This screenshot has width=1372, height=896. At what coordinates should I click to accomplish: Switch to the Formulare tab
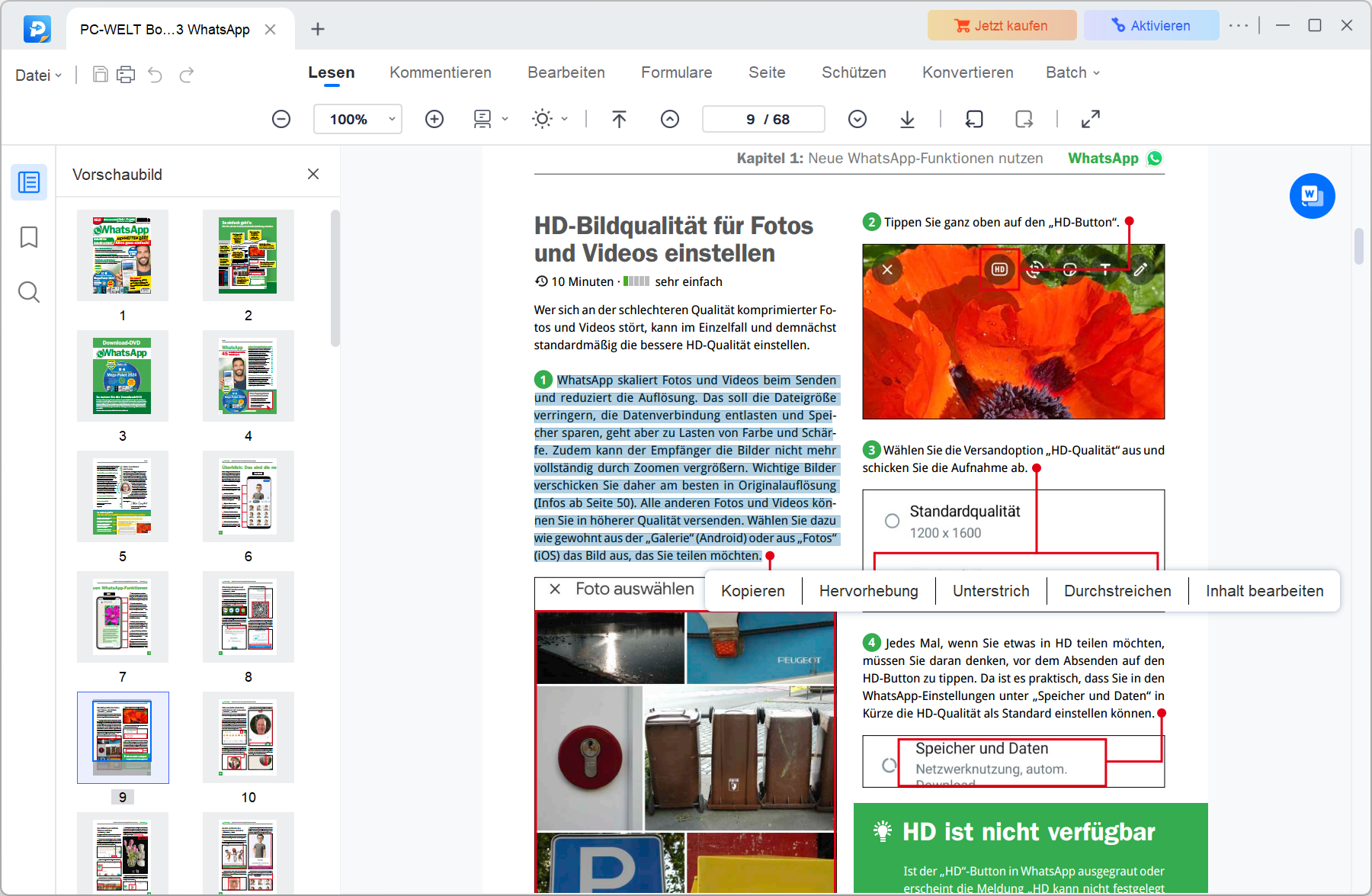click(677, 72)
